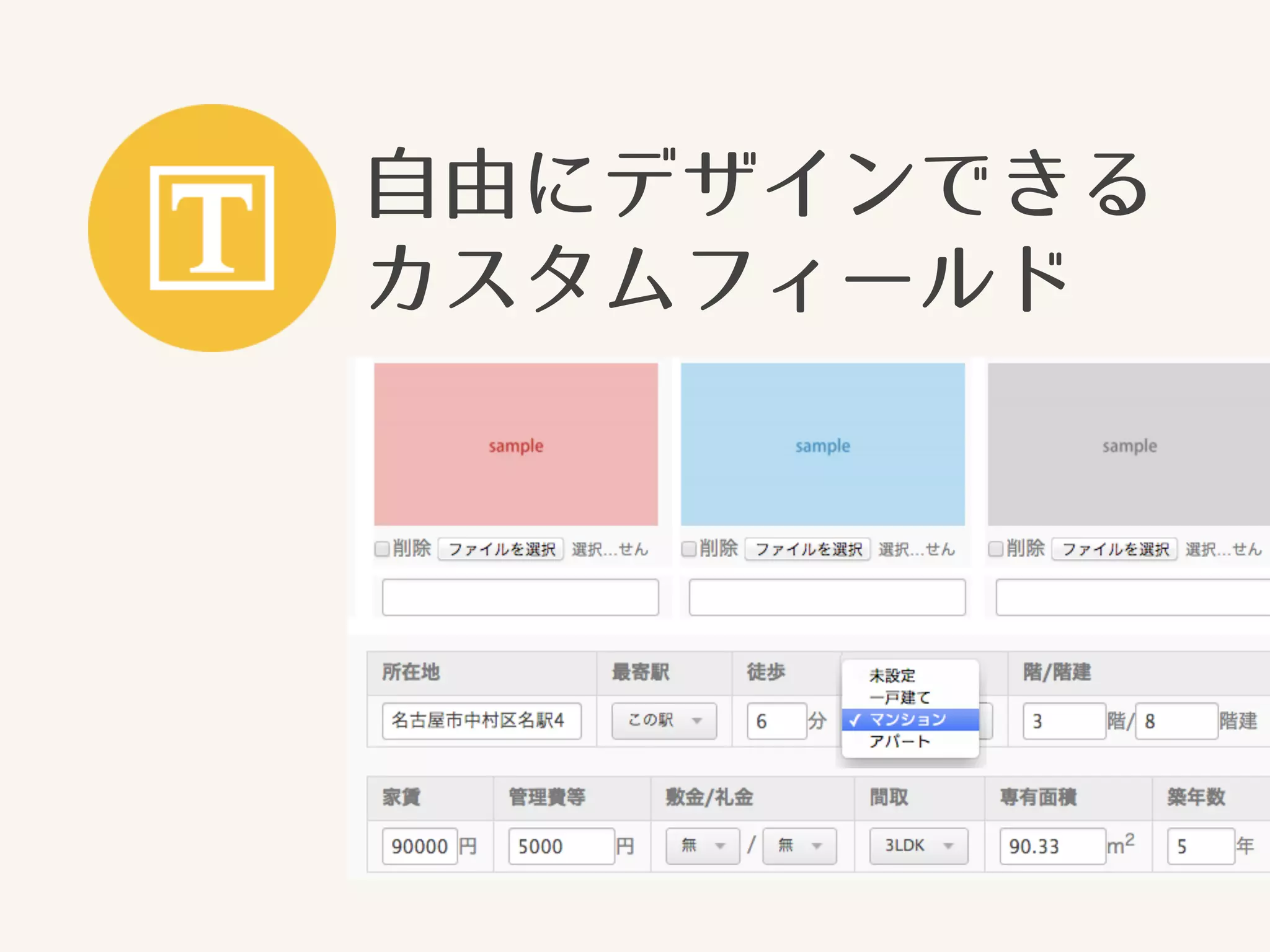1270x952 pixels.
Task: Click 選択...せん file status under pink sample
Action: point(610,549)
